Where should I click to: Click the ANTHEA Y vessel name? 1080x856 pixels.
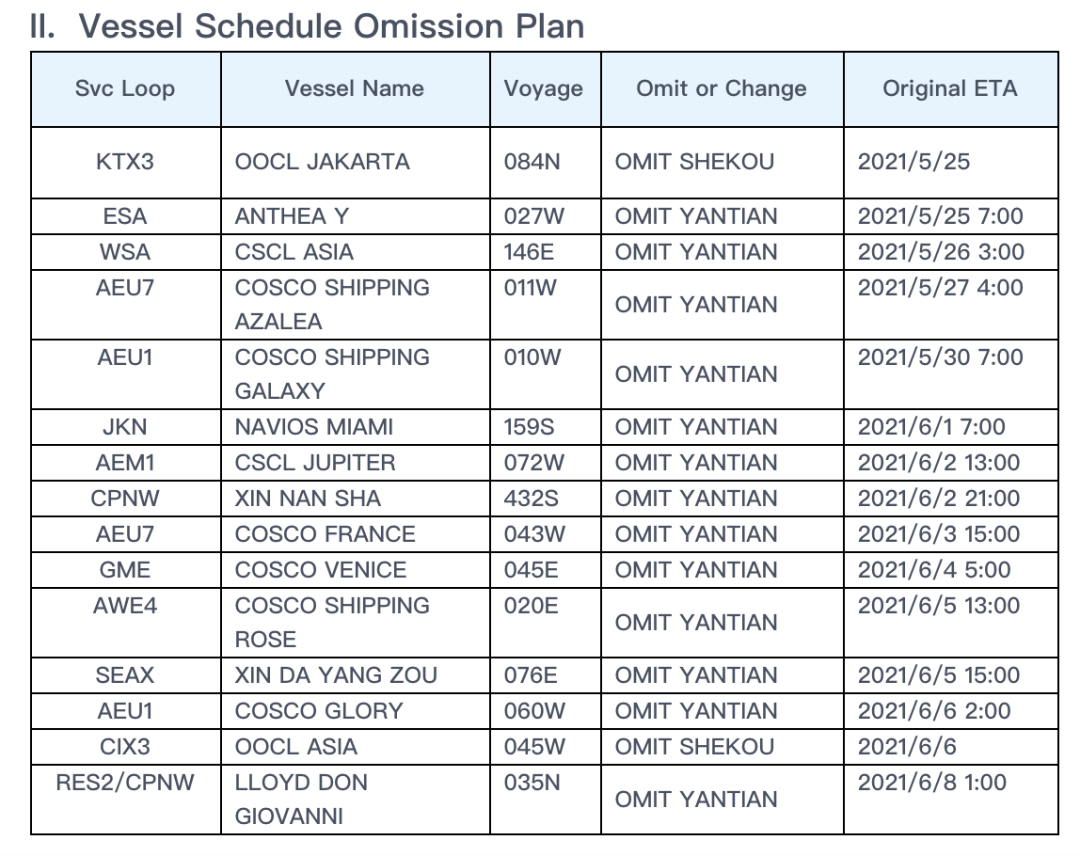[x=291, y=216]
